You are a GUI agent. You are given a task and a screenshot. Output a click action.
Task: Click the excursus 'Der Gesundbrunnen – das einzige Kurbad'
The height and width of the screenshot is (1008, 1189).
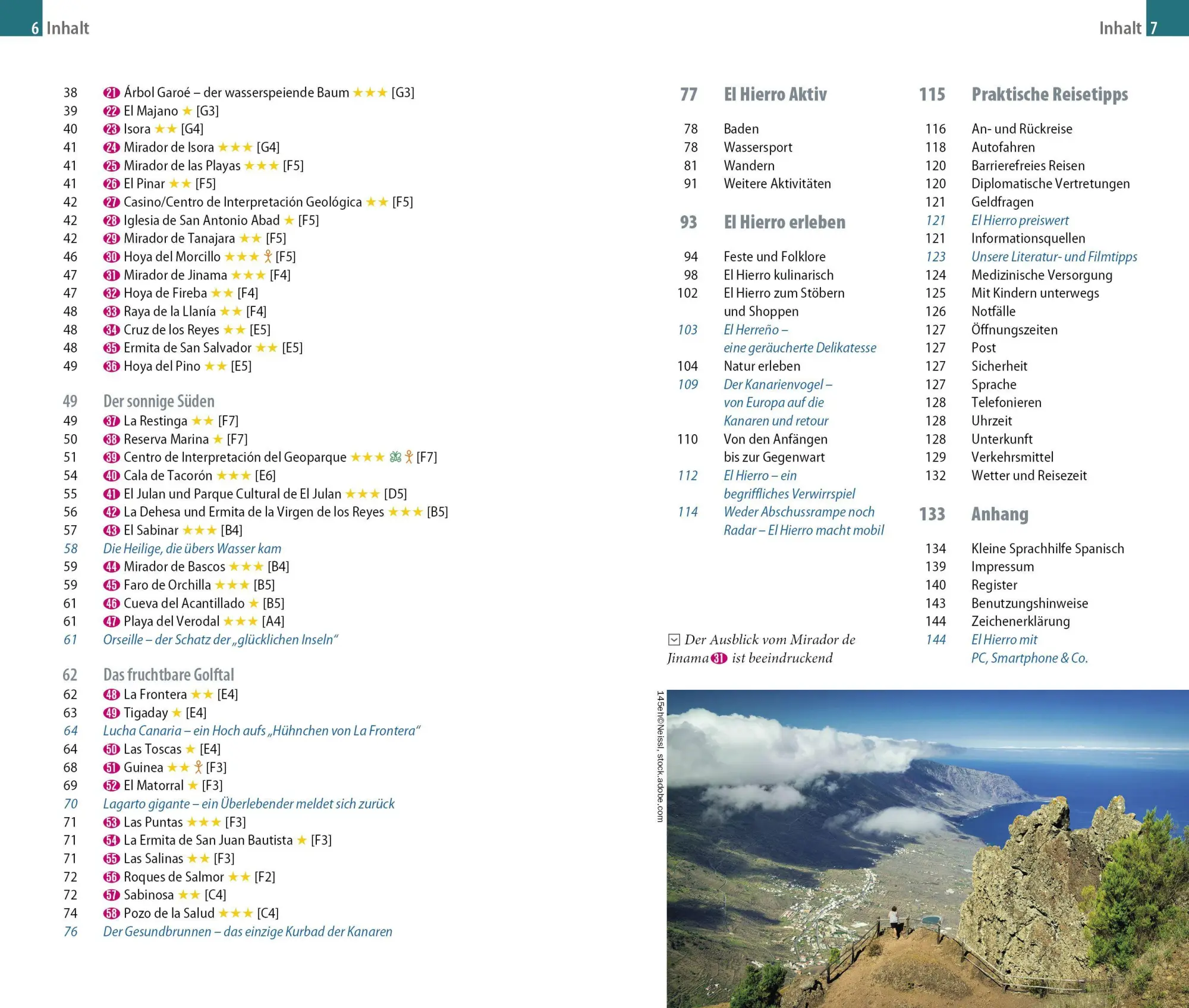click(248, 932)
